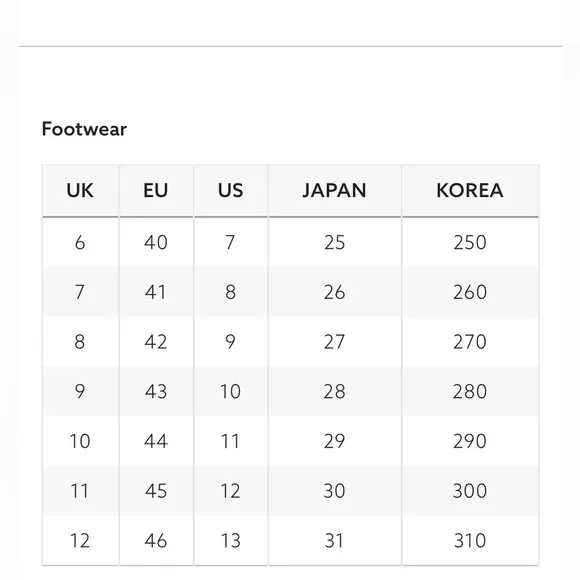Click the UK size 6 cell

(80, 242)
